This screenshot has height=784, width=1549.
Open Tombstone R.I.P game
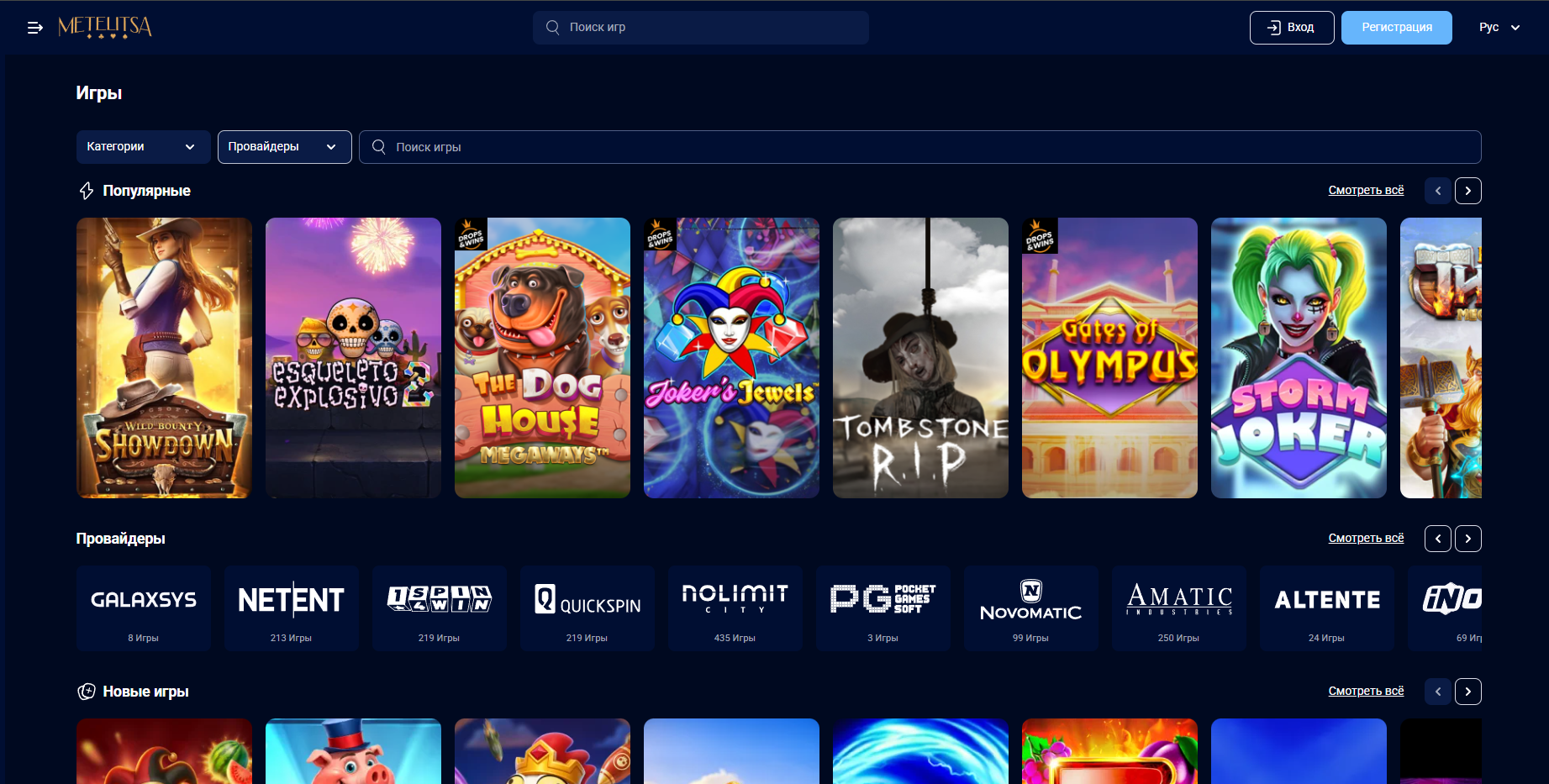920,358
